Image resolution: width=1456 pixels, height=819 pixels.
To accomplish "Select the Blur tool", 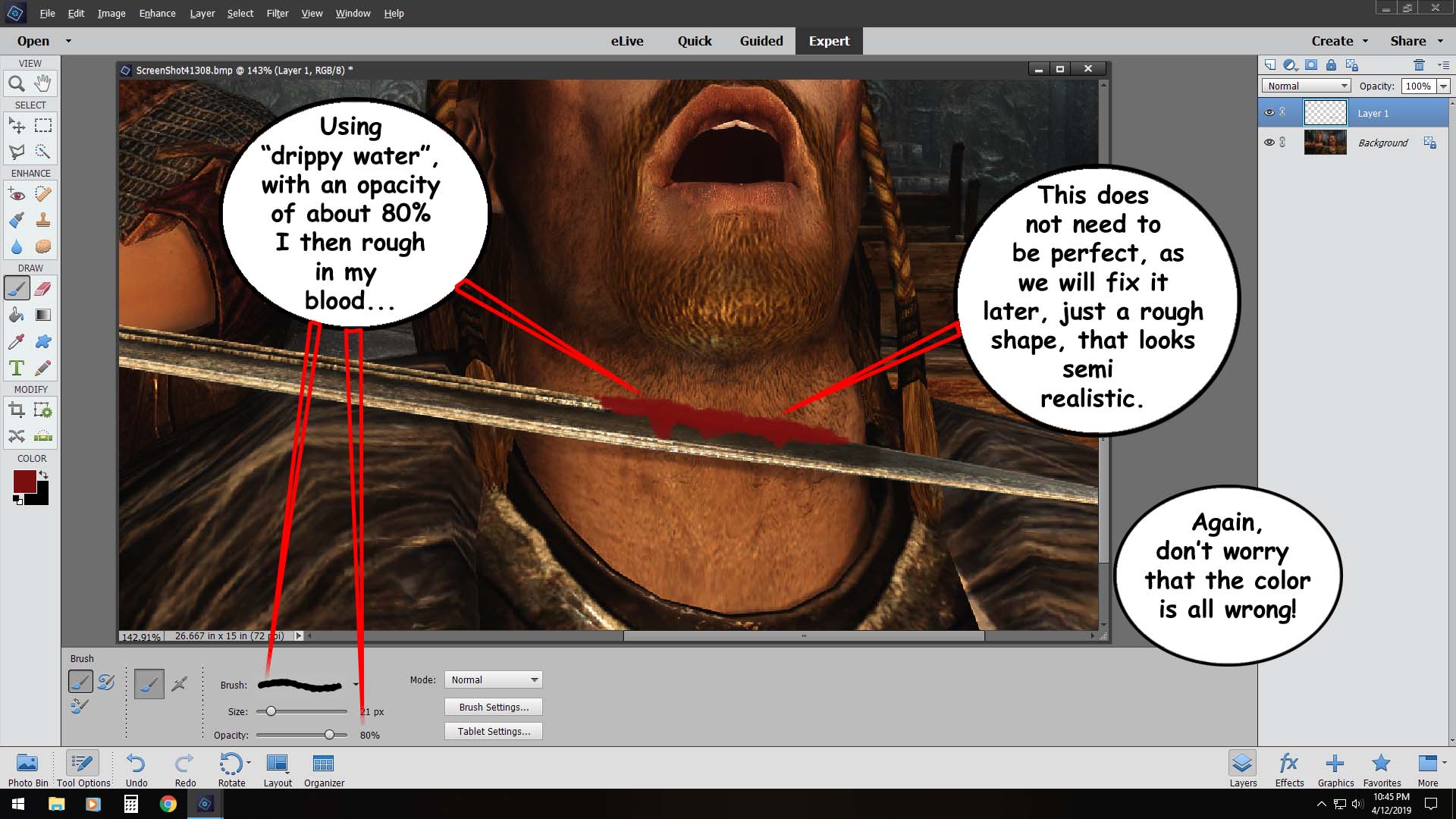I will click(17, 246).
